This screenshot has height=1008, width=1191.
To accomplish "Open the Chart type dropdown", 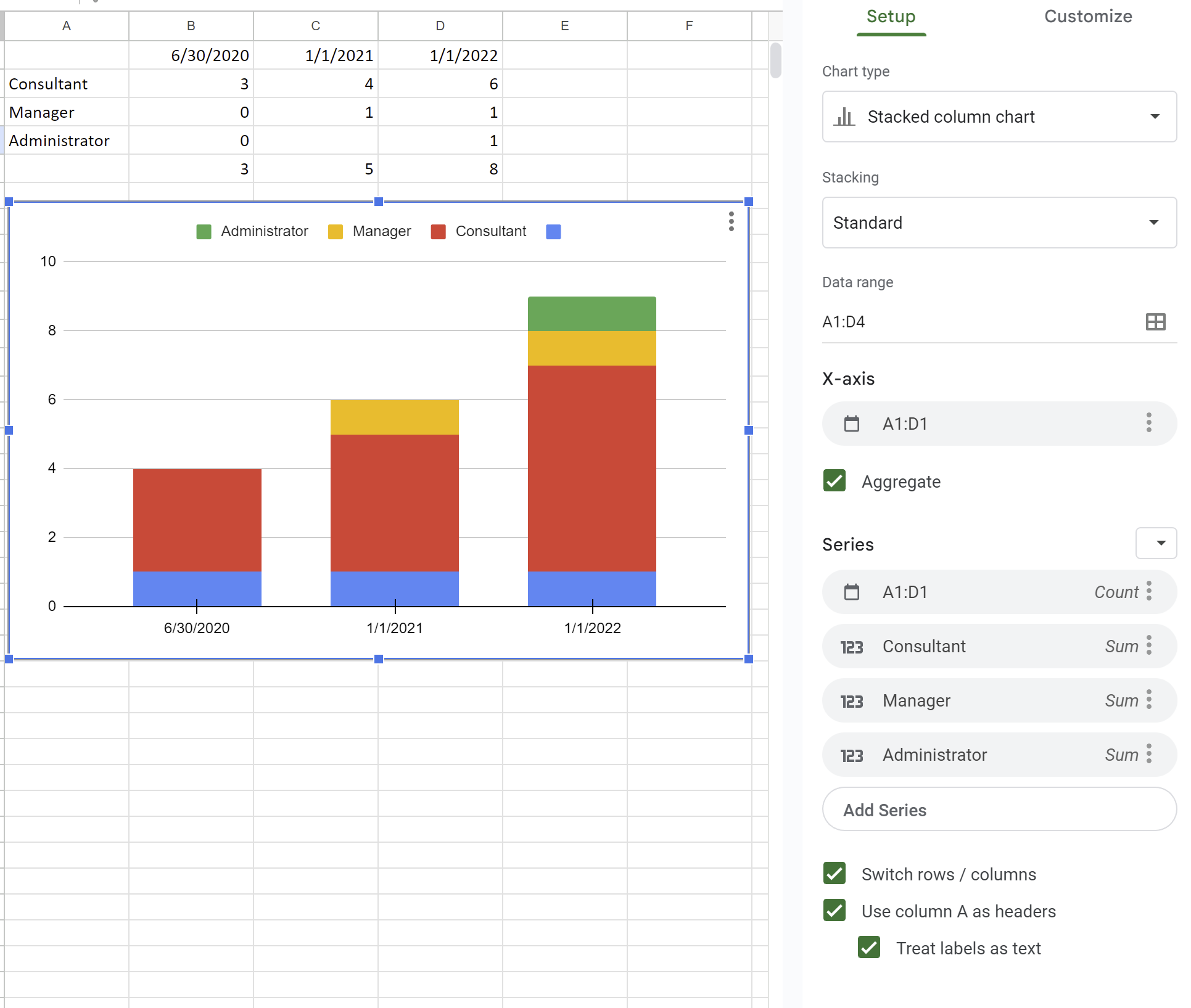I will click(x=996, y=116).
